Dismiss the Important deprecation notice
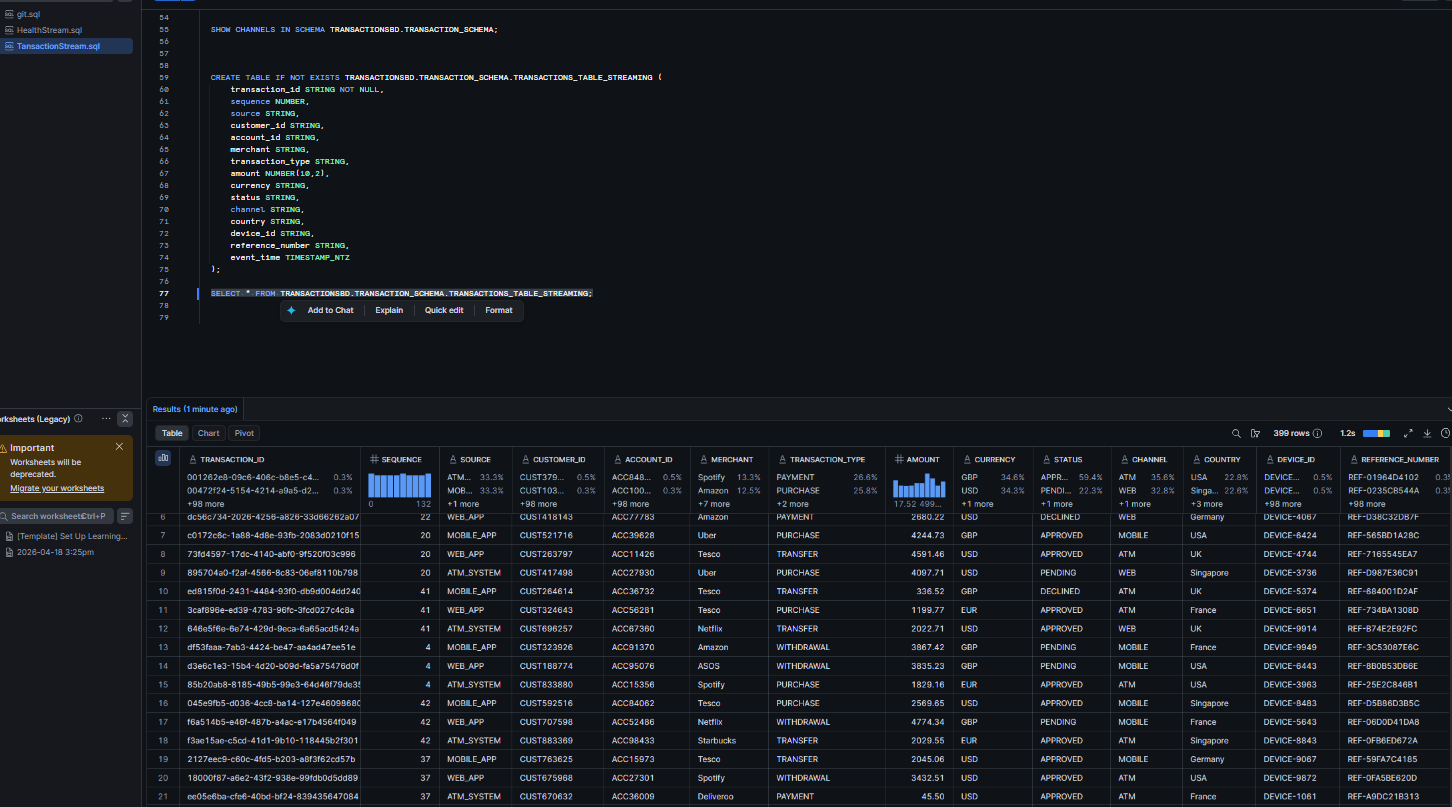This screenshot has width=1452, height=807. [x=120, y=447]
